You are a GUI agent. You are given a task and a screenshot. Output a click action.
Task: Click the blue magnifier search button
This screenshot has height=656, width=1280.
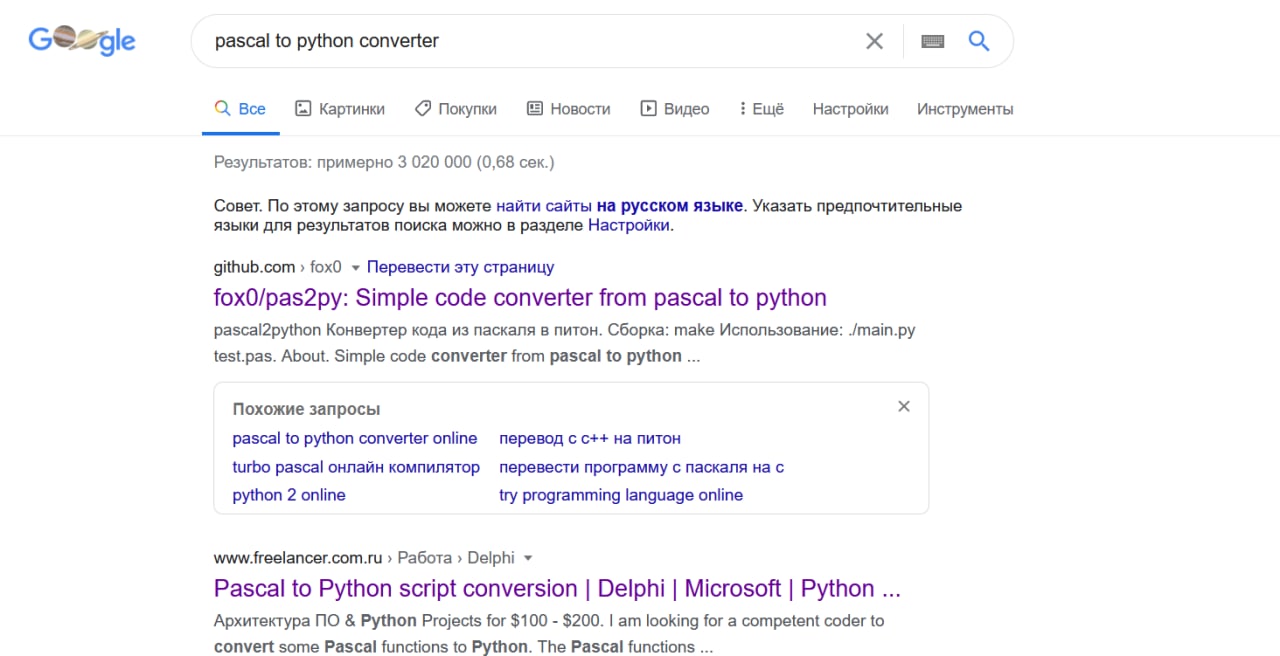(x=979, y=41)
